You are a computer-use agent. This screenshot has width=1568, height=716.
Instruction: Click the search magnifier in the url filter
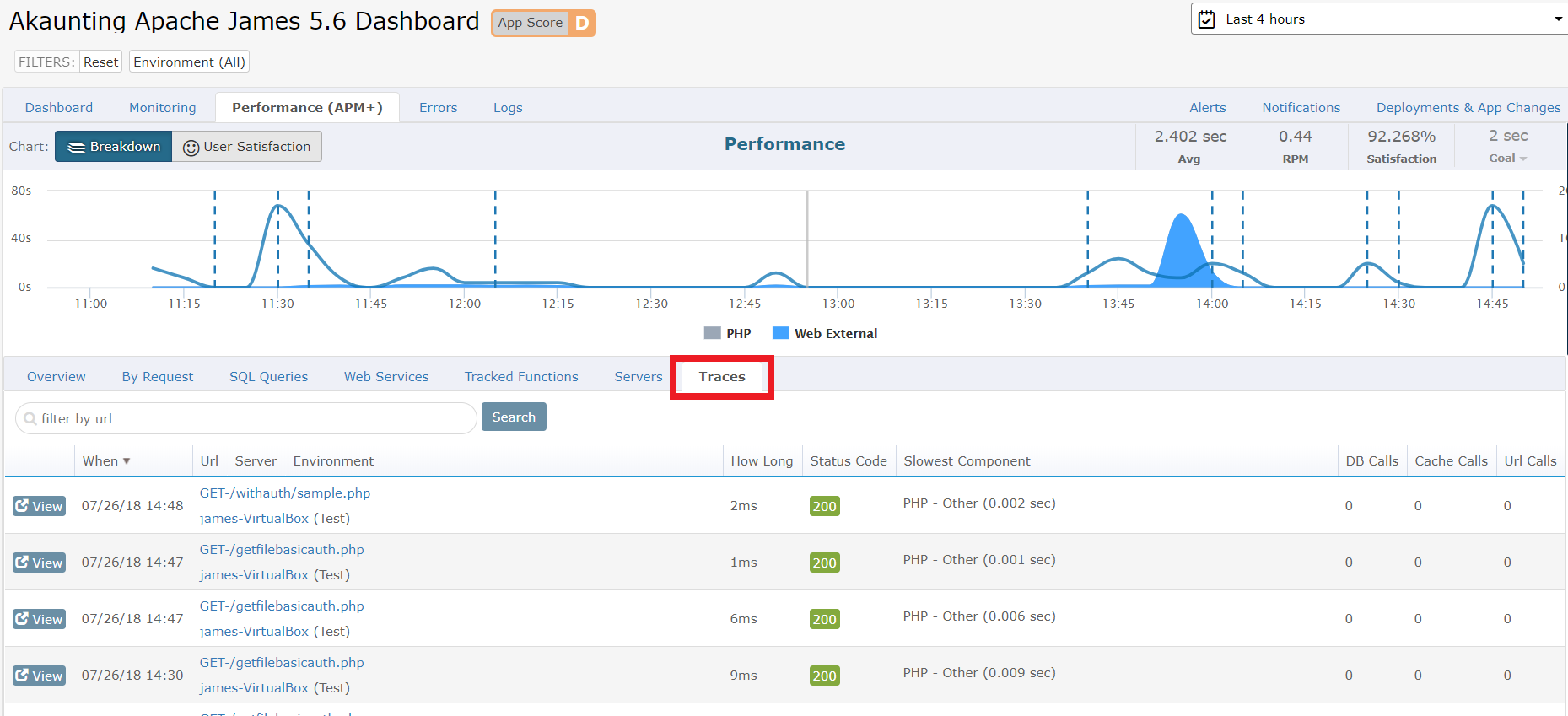(30, 418)
